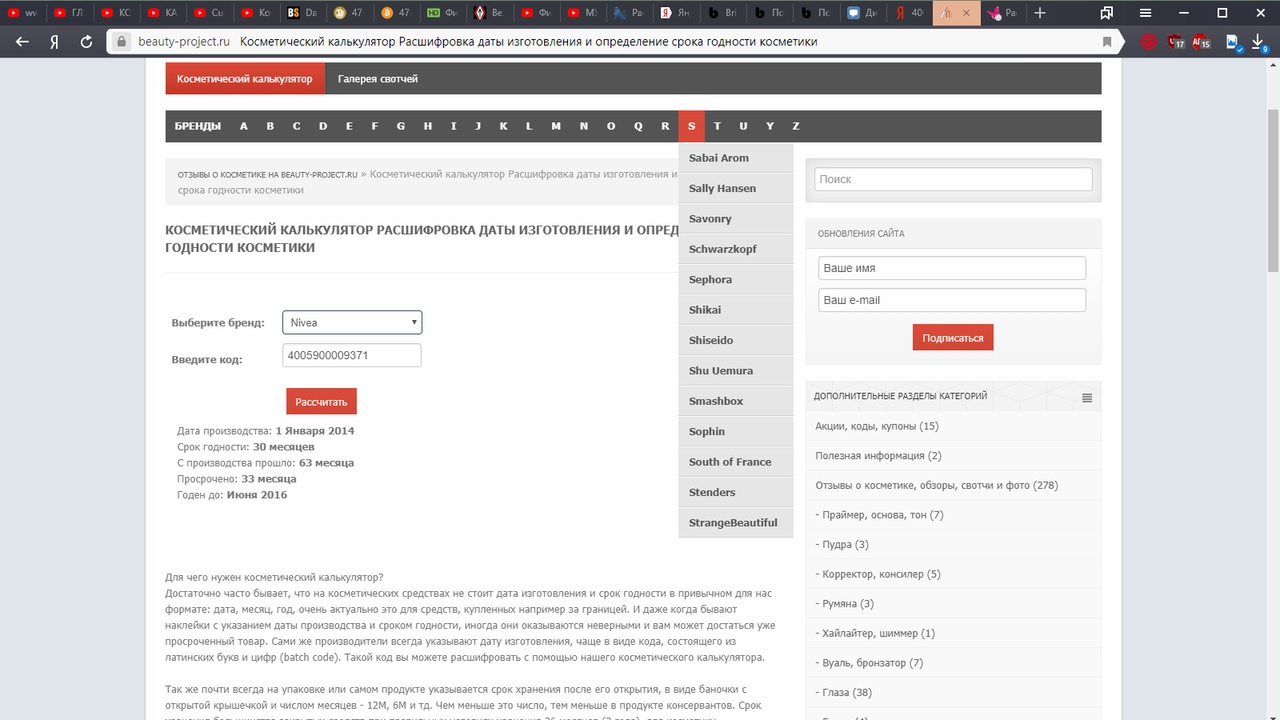
Task: Open category 'Акции, коды, купоны (15)'
Action: (877, 426)
